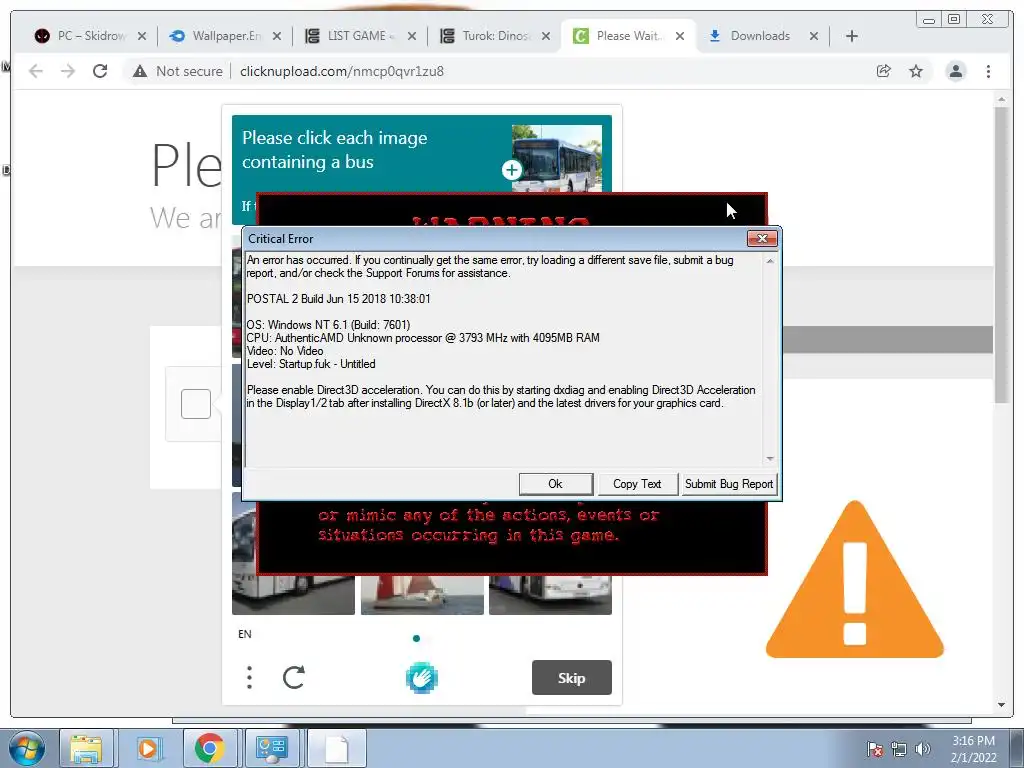Click the page scroll down arrow
The height and width of the screenshot is (768, 1024).
1001,705
